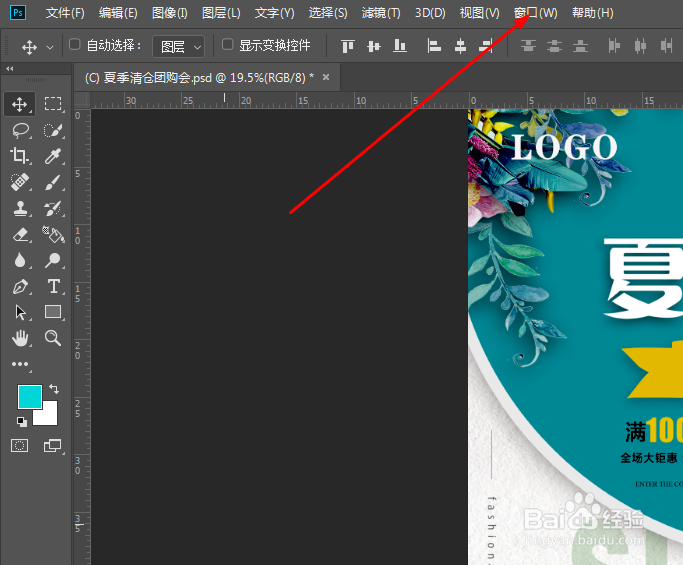Select the Eyedropper tool
Viewport: 683px width, 565px height.
(x=53, y=156)
